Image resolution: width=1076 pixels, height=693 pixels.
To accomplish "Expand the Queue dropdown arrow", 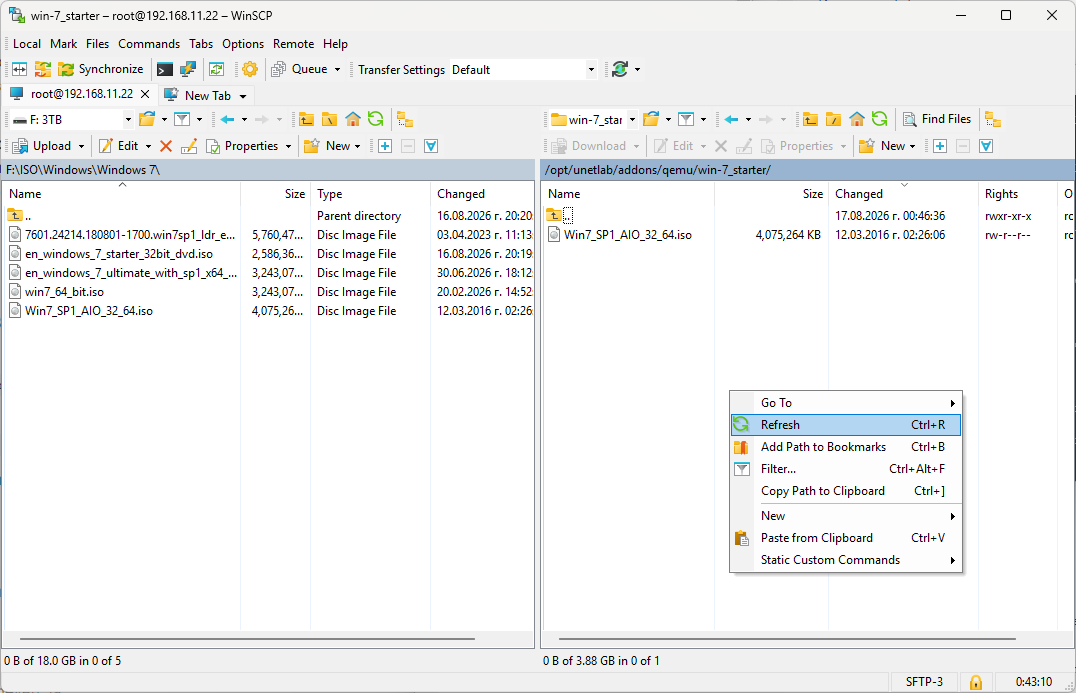I will [337, 69].
